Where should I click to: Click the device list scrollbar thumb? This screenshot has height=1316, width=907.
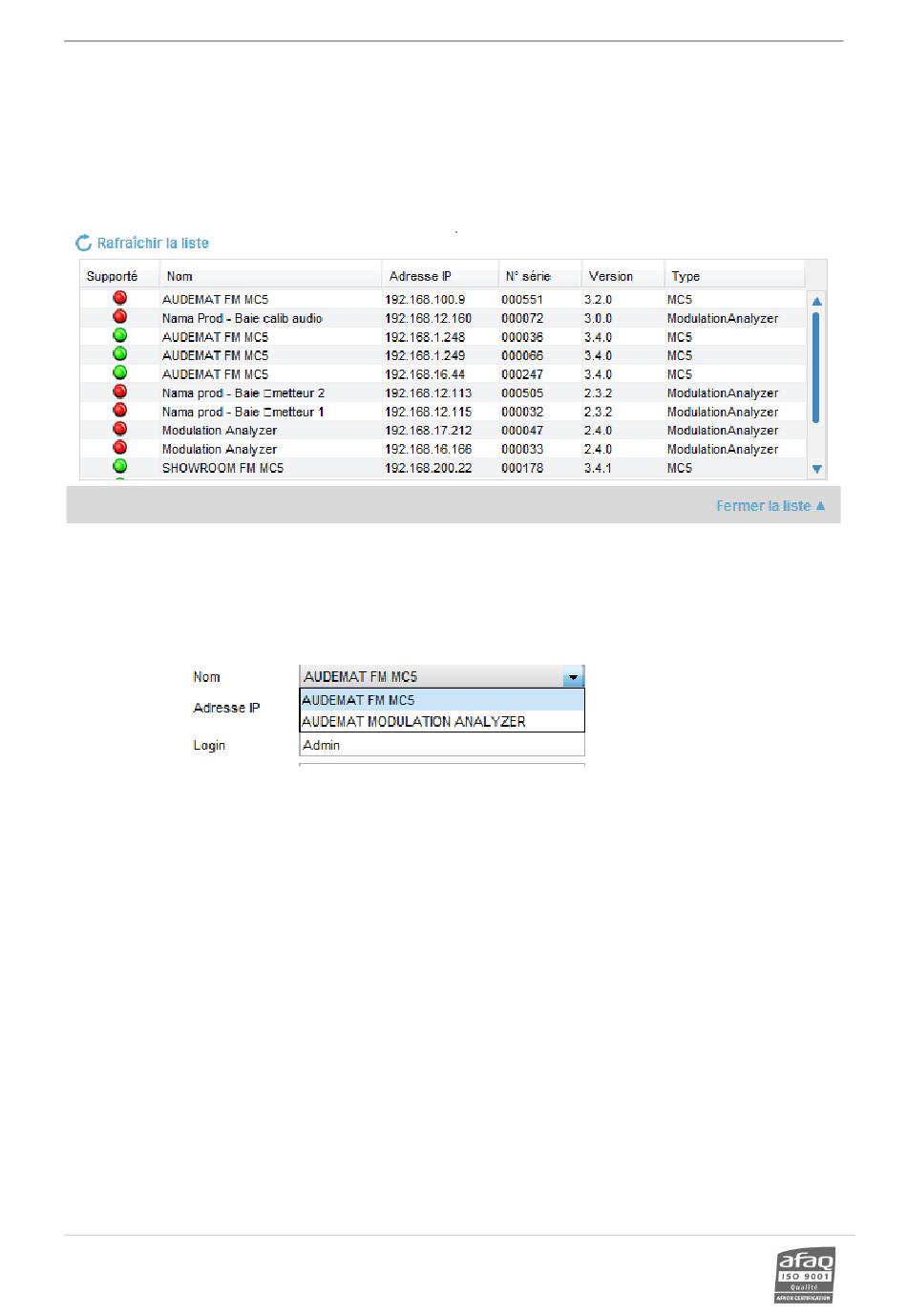(x=816, y=367)
